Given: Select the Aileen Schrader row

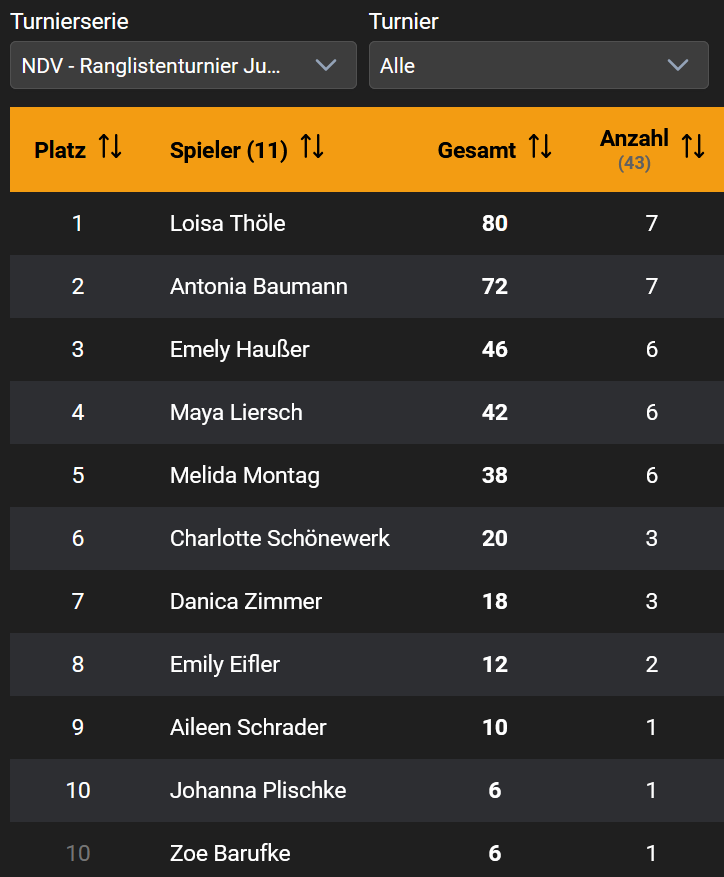Looking at the screenshot, I should (x=248, y=727).
